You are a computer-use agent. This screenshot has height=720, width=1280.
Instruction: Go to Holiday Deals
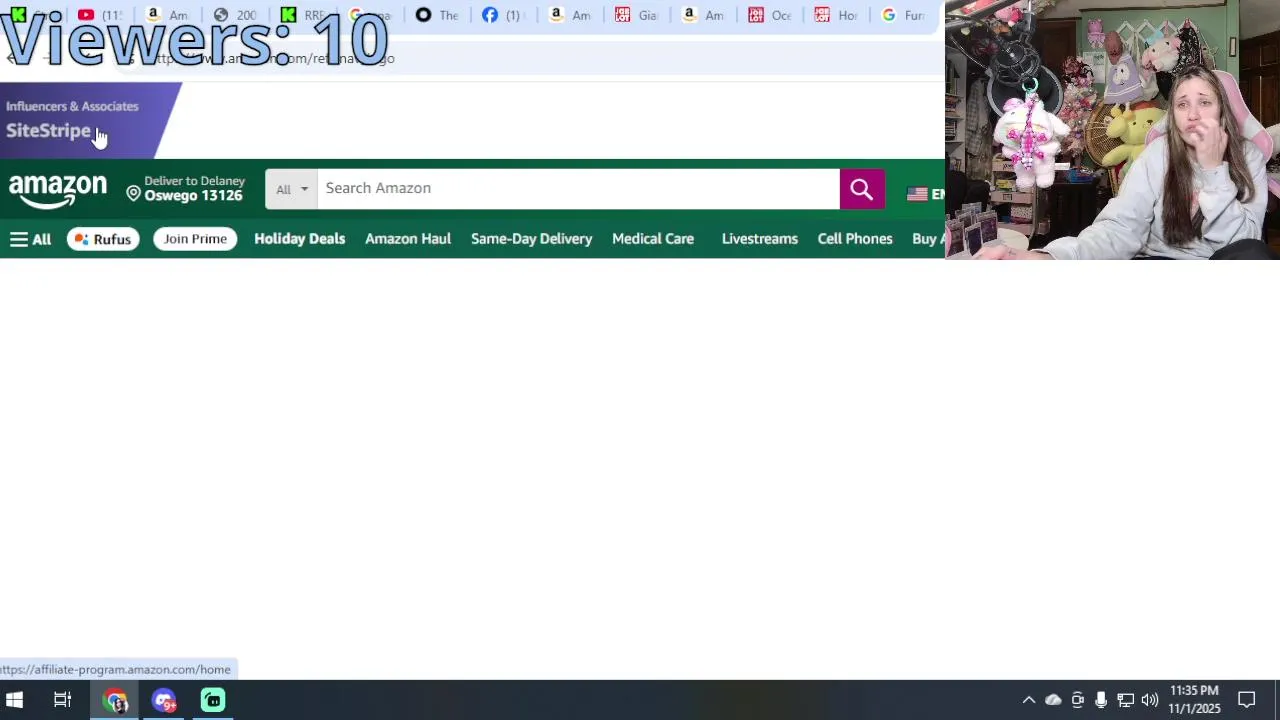pos(299,239)
